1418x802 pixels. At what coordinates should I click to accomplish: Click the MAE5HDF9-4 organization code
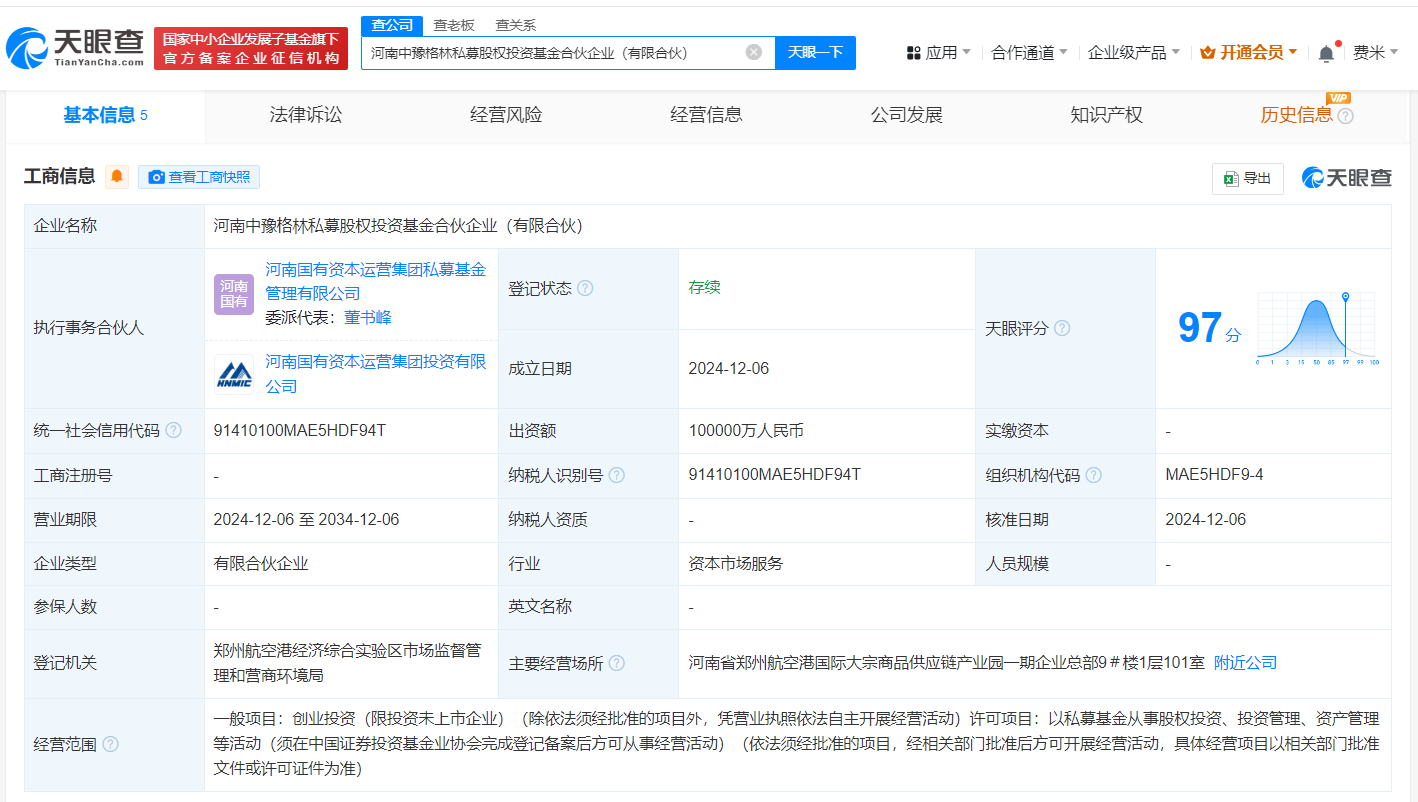coord(1214,475)
